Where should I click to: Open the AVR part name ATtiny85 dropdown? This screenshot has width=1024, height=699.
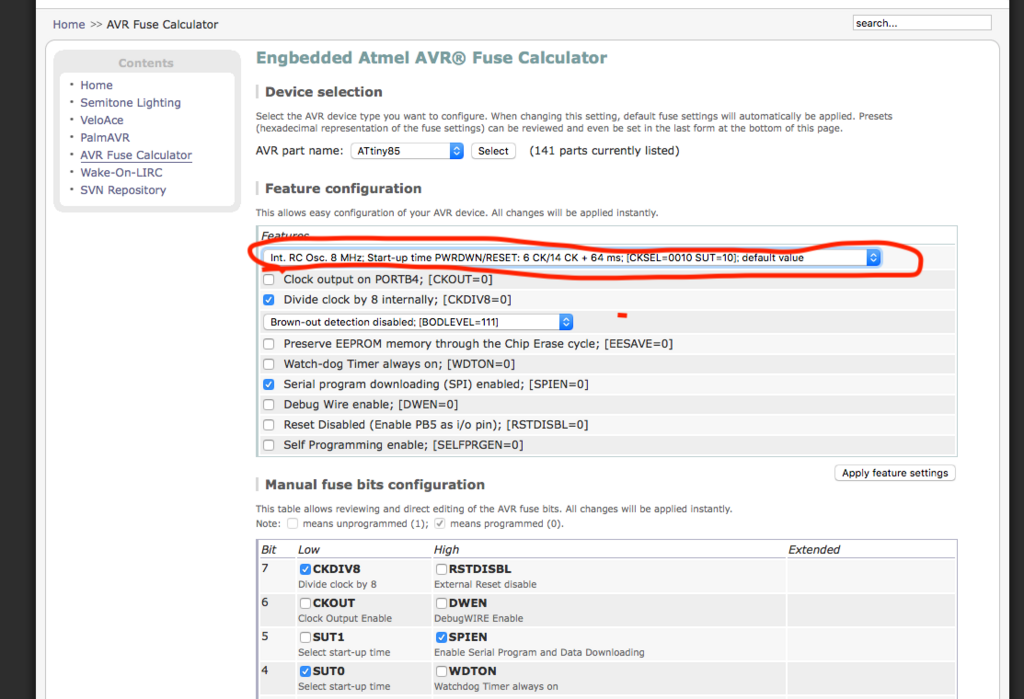[x=407, y=151]
